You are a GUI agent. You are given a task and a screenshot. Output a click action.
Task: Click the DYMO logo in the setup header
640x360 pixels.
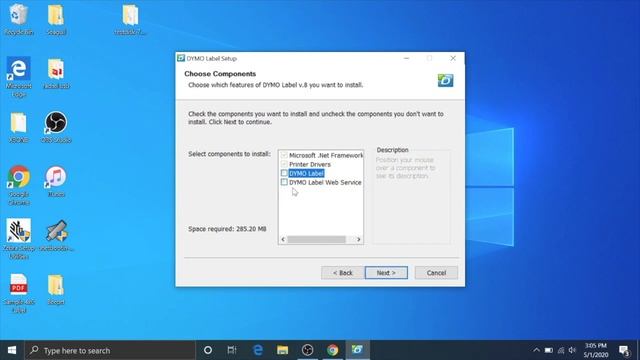pyautogui.click(x=445, y=80)
